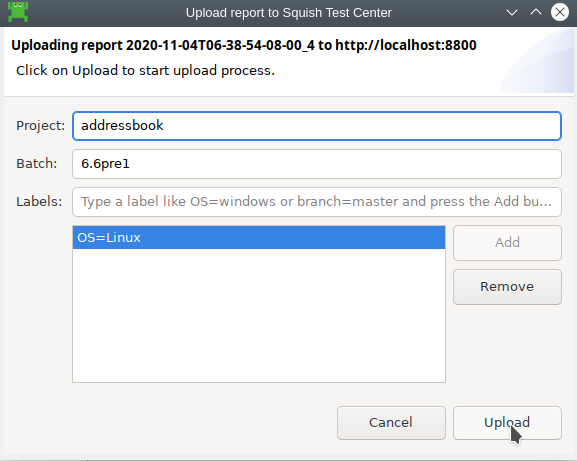This screenshot has height=461, width=577.
Task: Remove the selected label
Action: click(x=507, y=287)
